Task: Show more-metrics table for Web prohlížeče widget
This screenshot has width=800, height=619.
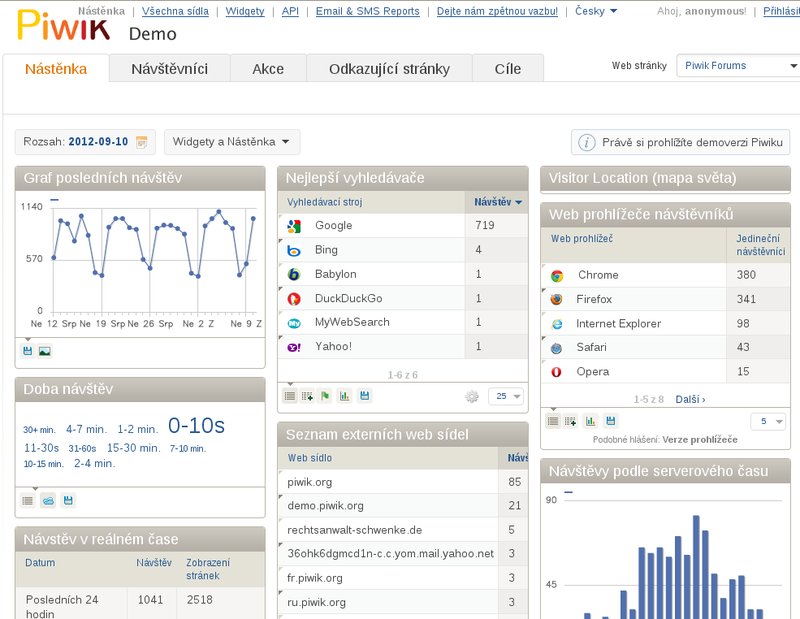Action: (570, 421)
